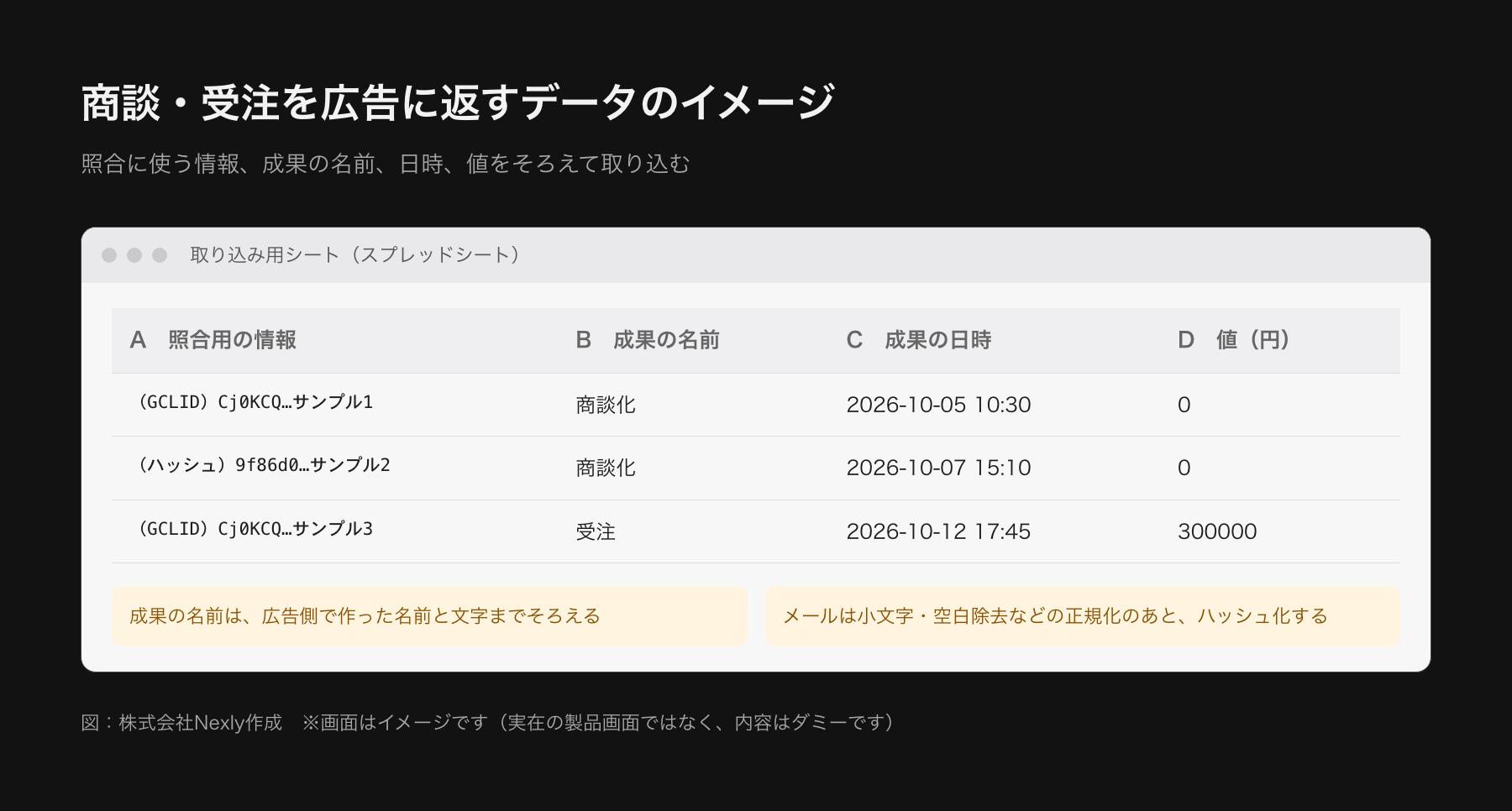Click cell (GCLID) Cj0KCQ…サンプル3
The width and height of the screenshot is (1512, 811).
255,529
